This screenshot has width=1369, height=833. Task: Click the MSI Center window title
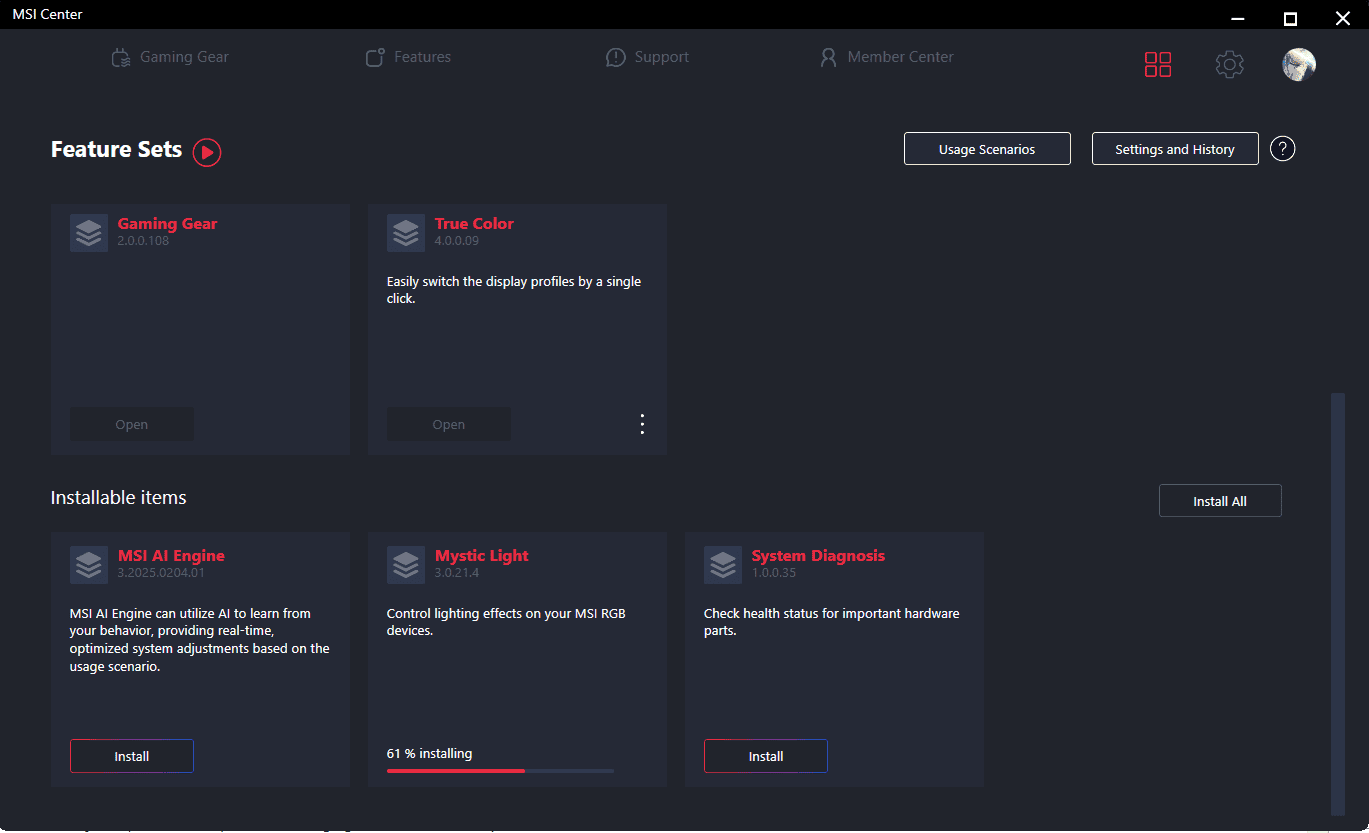tap(47, 14)
